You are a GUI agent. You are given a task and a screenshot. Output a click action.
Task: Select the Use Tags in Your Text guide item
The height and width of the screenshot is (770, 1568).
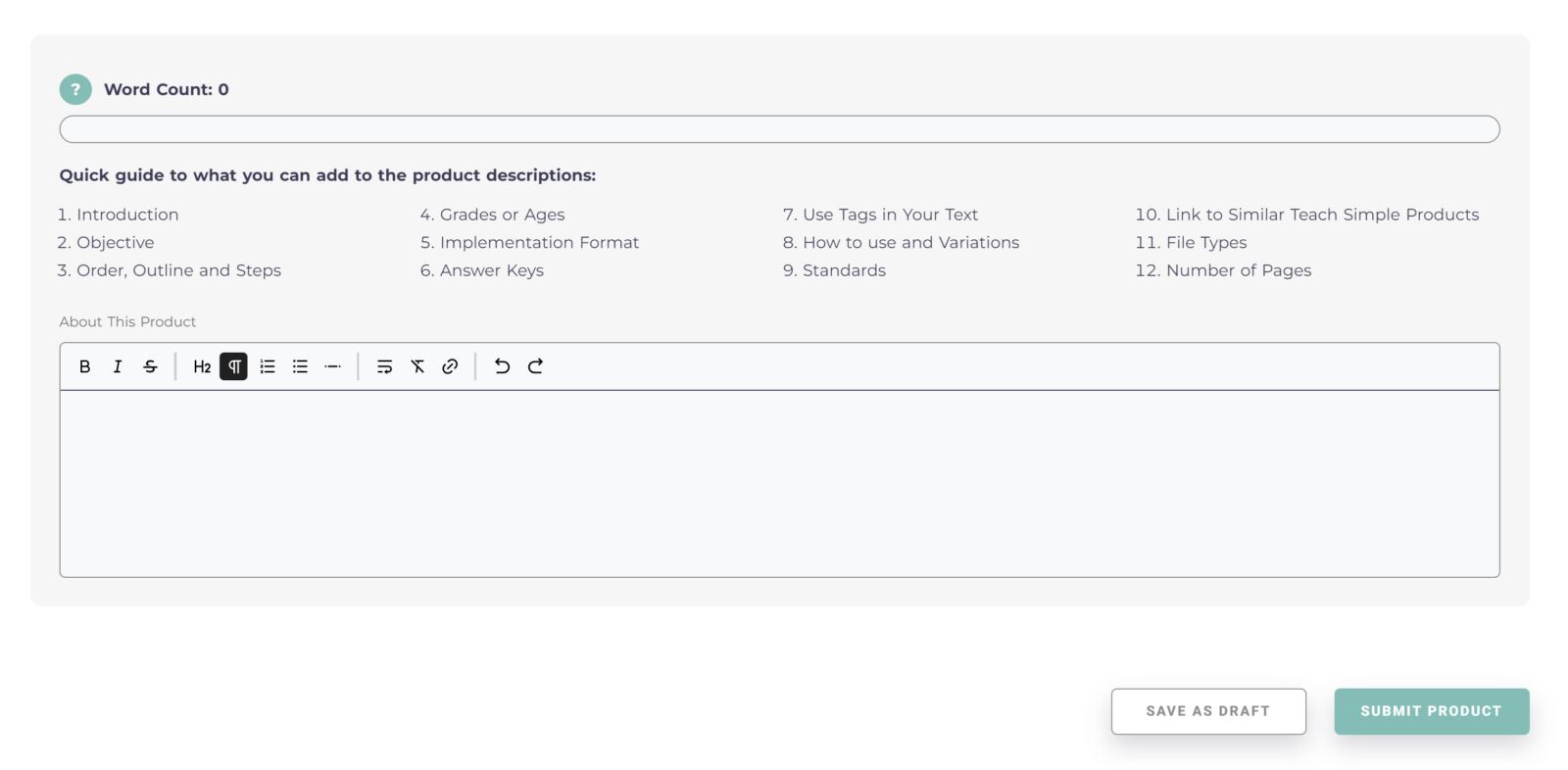pos(879,214)
